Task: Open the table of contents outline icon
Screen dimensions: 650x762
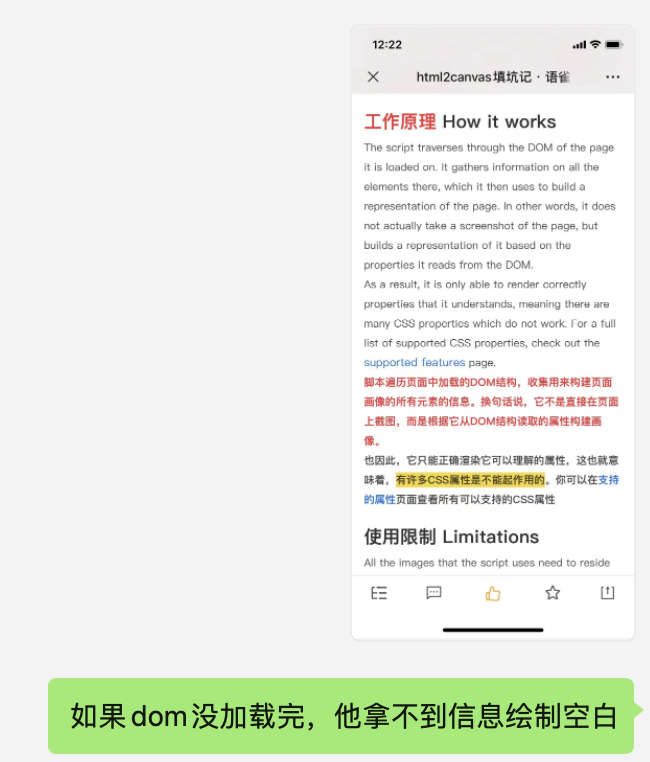Action: (379, 593)
